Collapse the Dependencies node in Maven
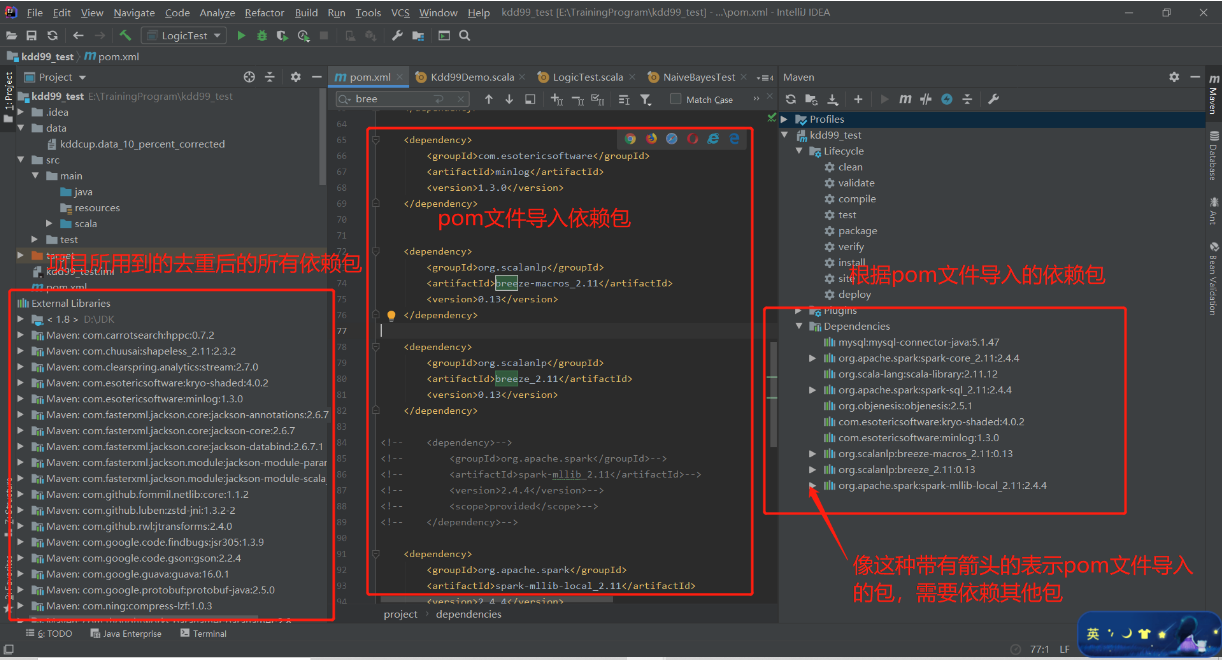 click(x=800, y=326)
